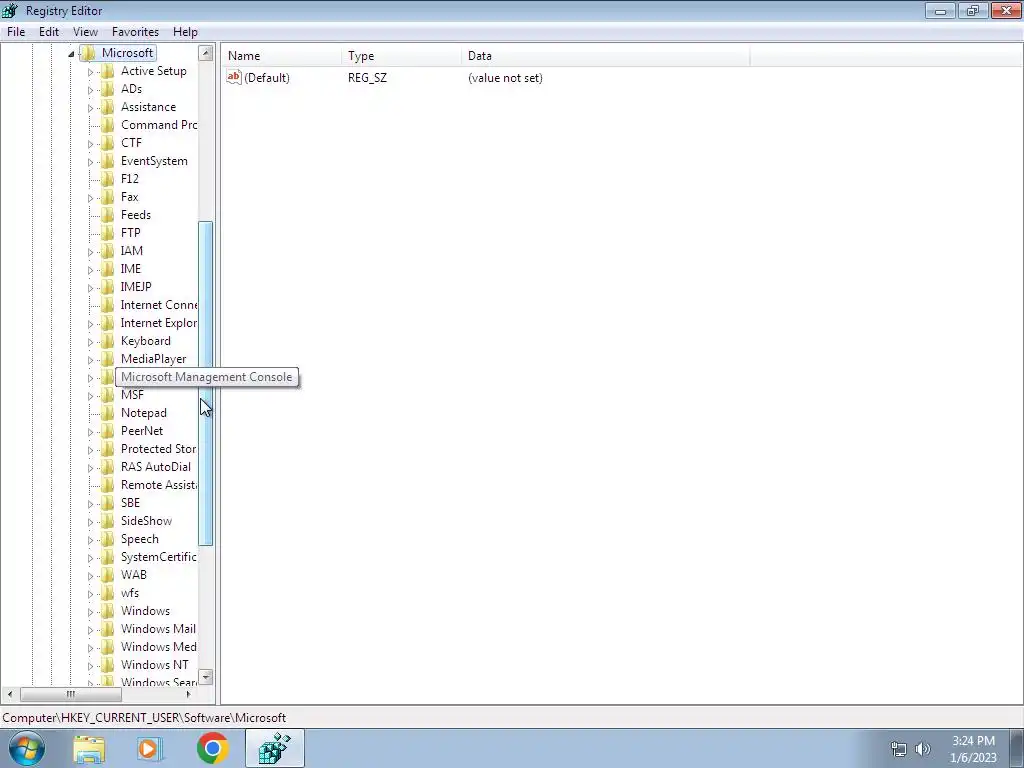Select the Windows Media key

(x=158, y=647)
